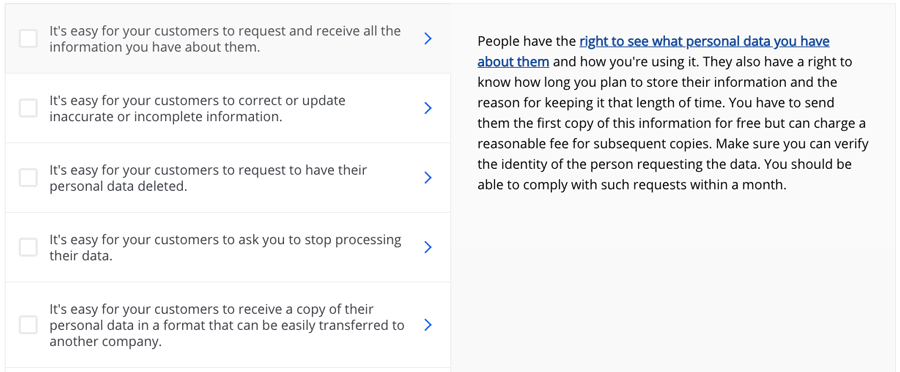Open chevron for correct or update information
The width and height of the screenshot is (900, 372).
(428, 108)
